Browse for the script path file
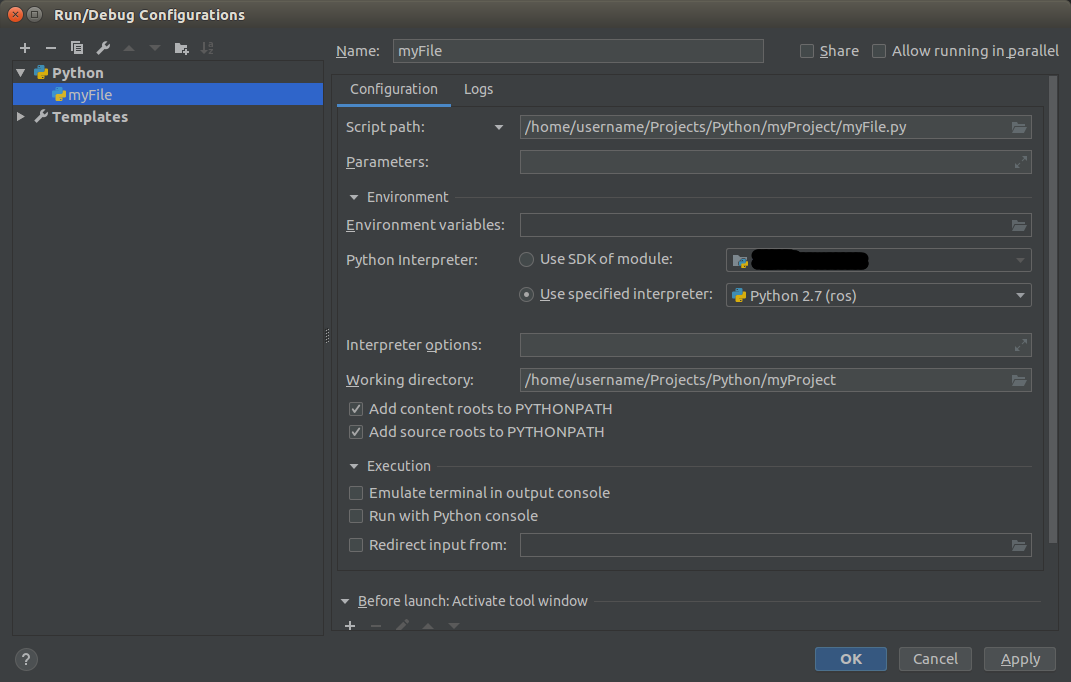The image size is (1071, 682). click(x=1019, y=127)
